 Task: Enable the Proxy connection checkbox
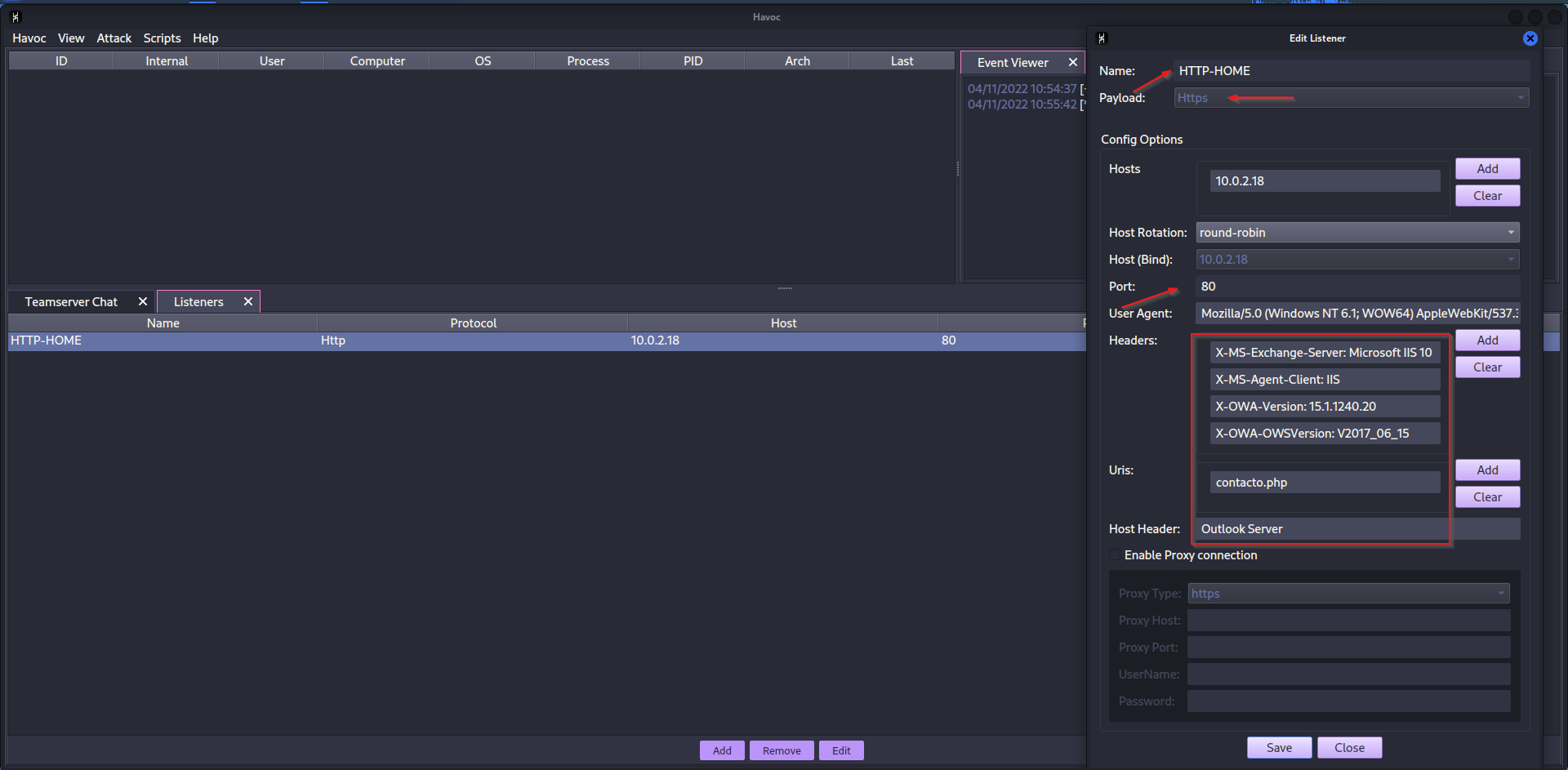1115,555
